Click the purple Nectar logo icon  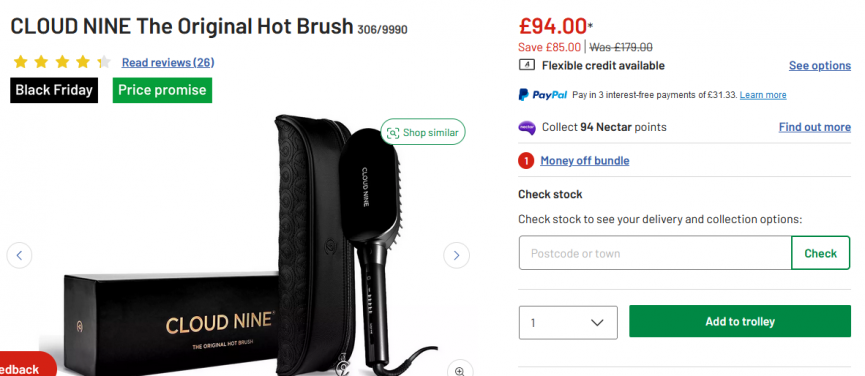click(527, 127)
